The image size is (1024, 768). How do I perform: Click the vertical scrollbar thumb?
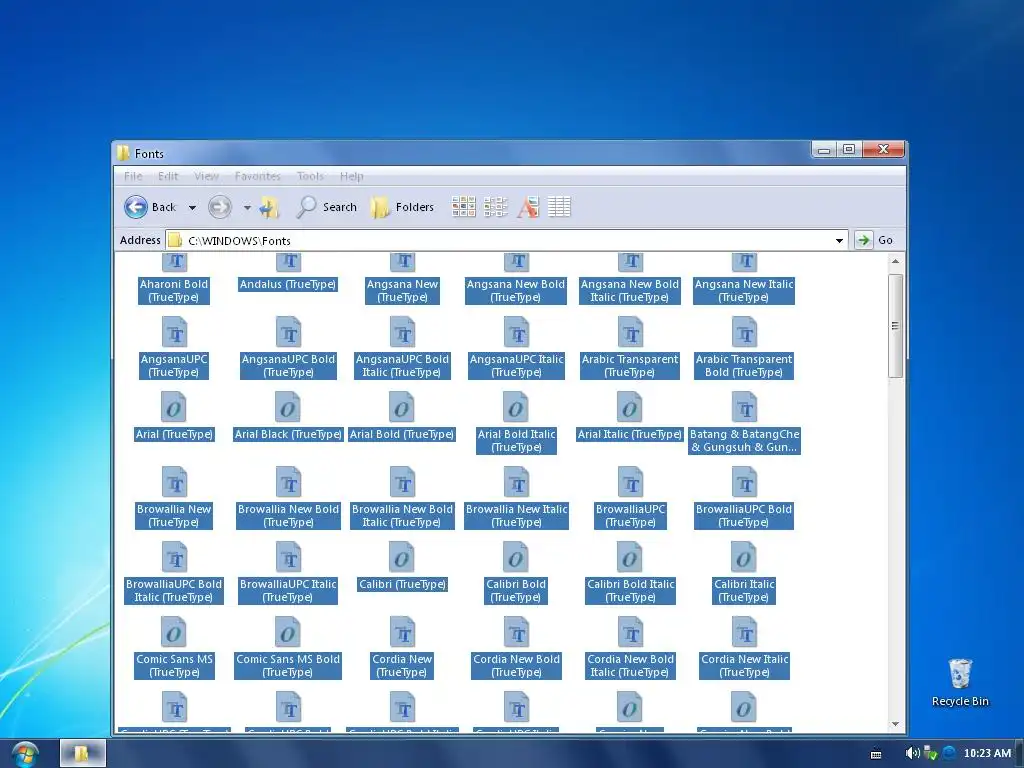(895, 325)
